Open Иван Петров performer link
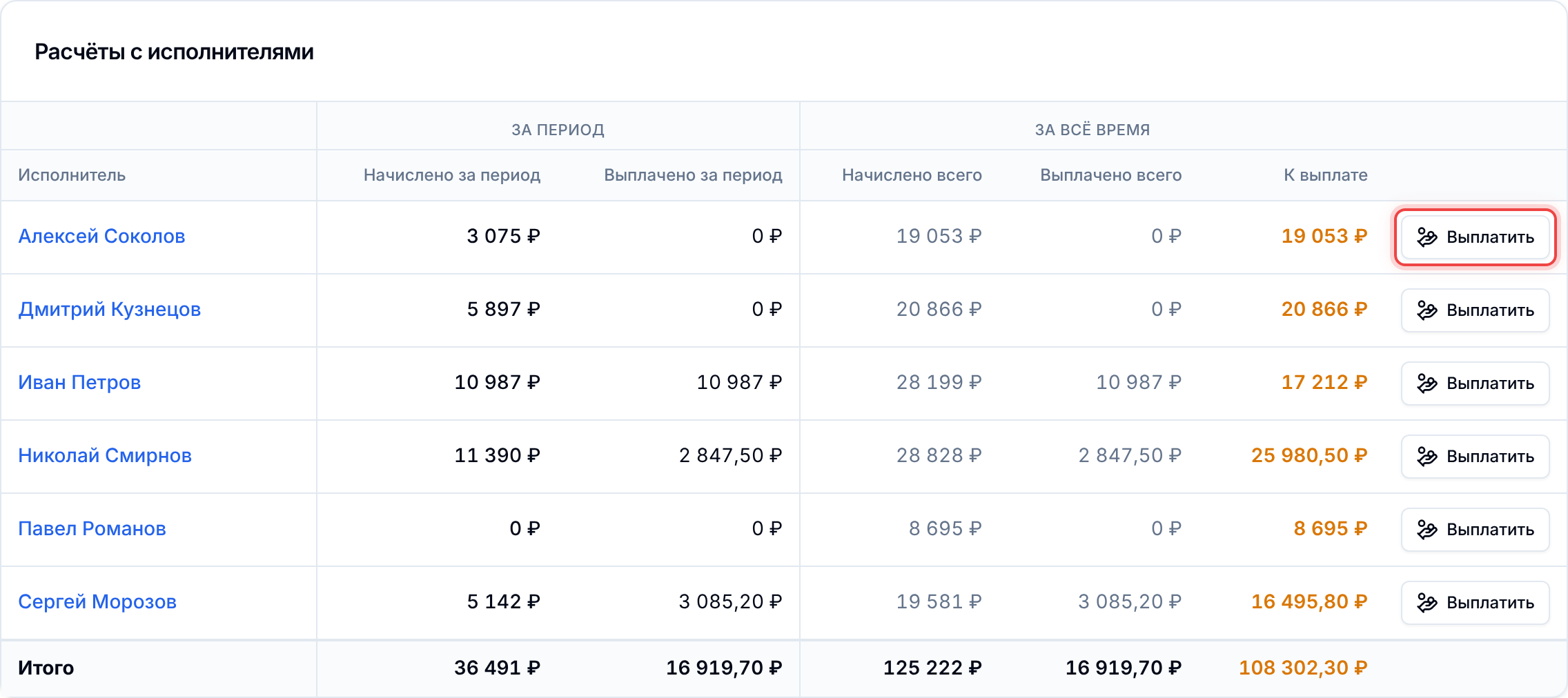 click(x=79, y=382)
